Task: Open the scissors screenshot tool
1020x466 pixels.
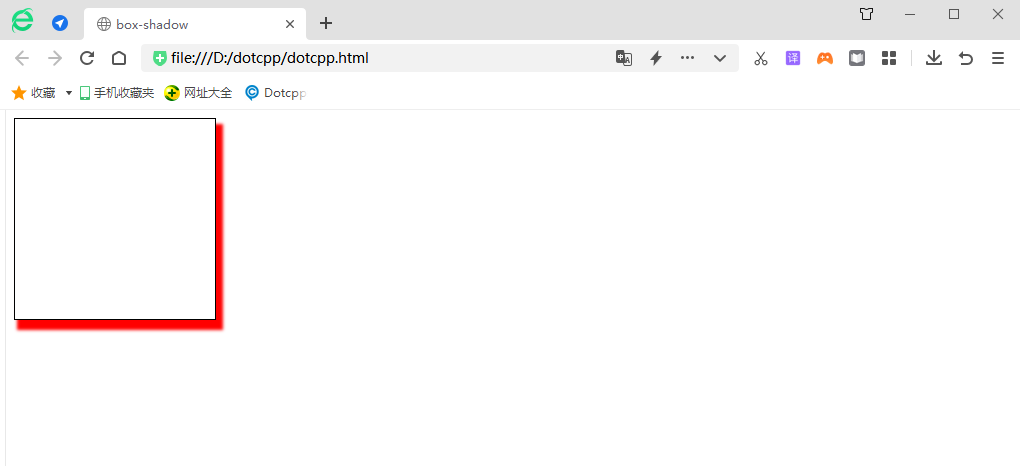Action: 761,58
